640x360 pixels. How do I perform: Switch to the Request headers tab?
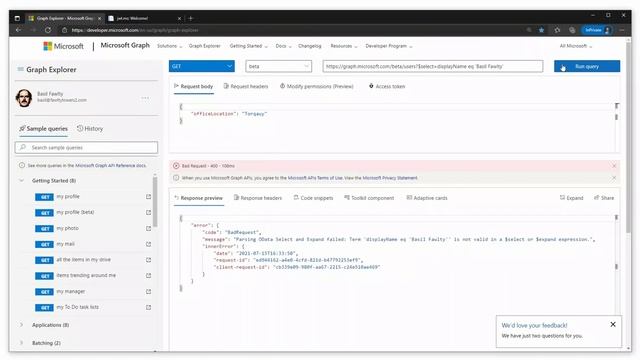click(246, 87)
